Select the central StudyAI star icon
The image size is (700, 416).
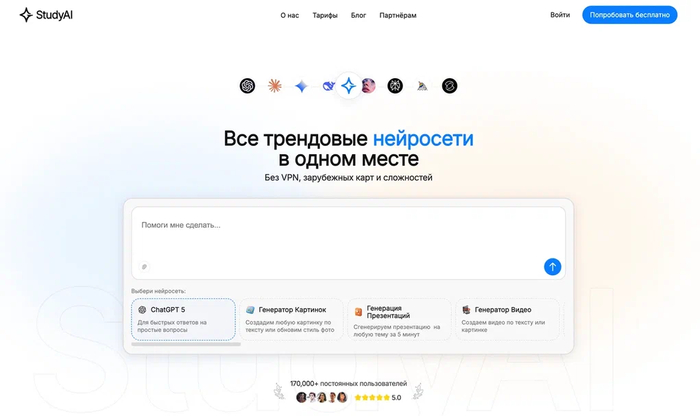tap(348, 86)
